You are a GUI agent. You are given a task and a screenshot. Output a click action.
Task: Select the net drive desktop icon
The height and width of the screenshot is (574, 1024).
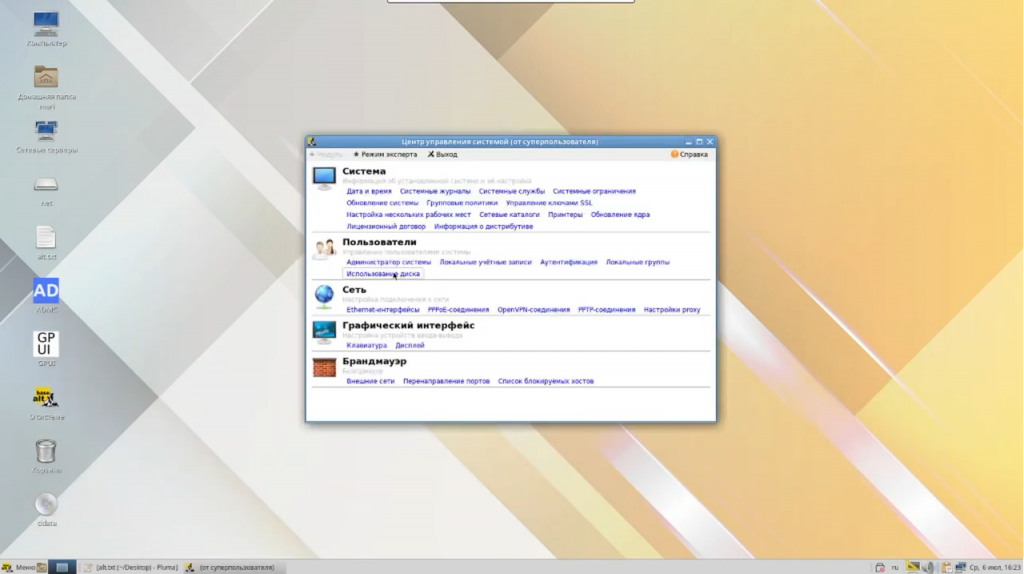(x=46, y=185)
